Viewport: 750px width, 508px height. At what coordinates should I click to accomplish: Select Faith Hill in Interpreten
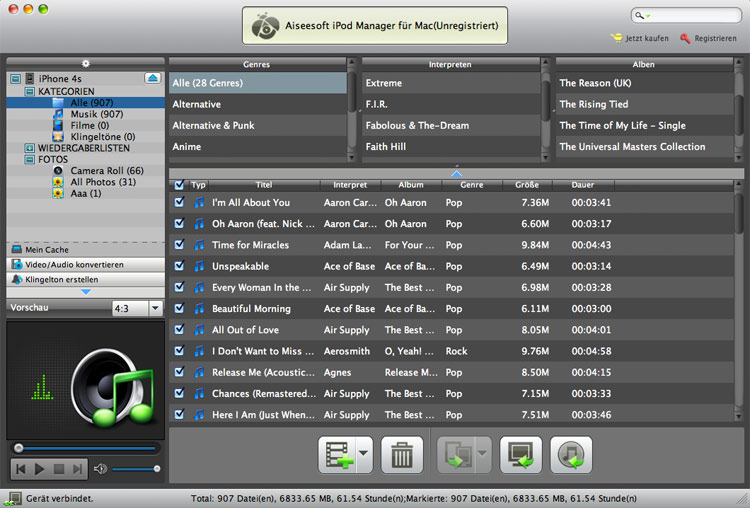[x=451, y=146]
